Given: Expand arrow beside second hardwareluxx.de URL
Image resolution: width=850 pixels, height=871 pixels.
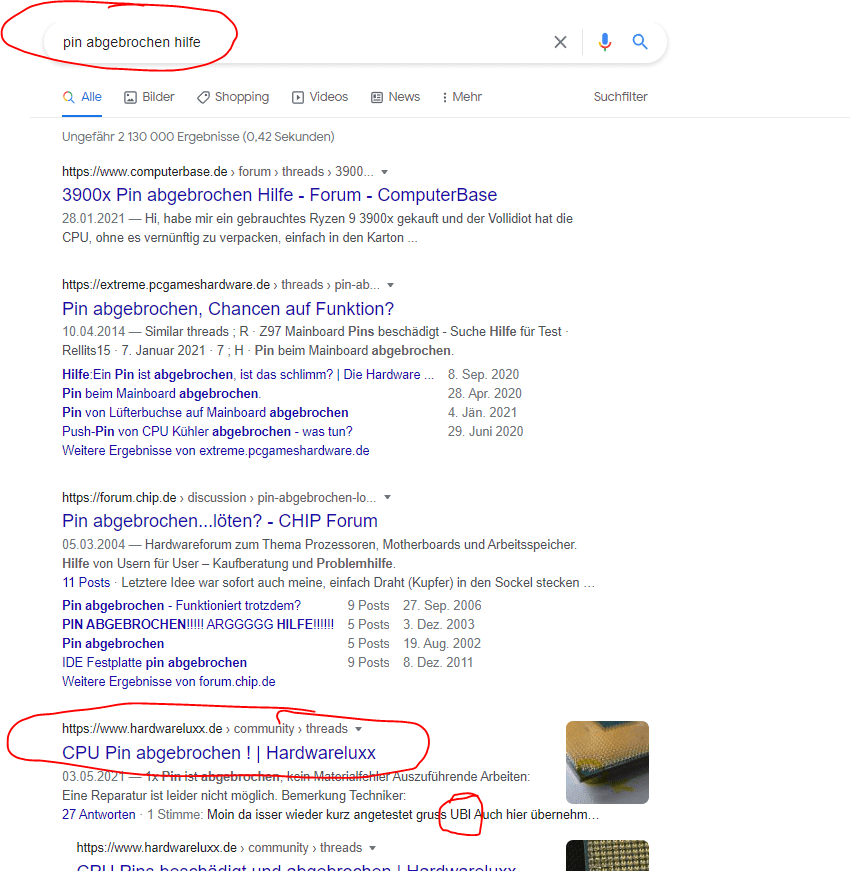Looking at the screenshot, I should pos(373,848).
